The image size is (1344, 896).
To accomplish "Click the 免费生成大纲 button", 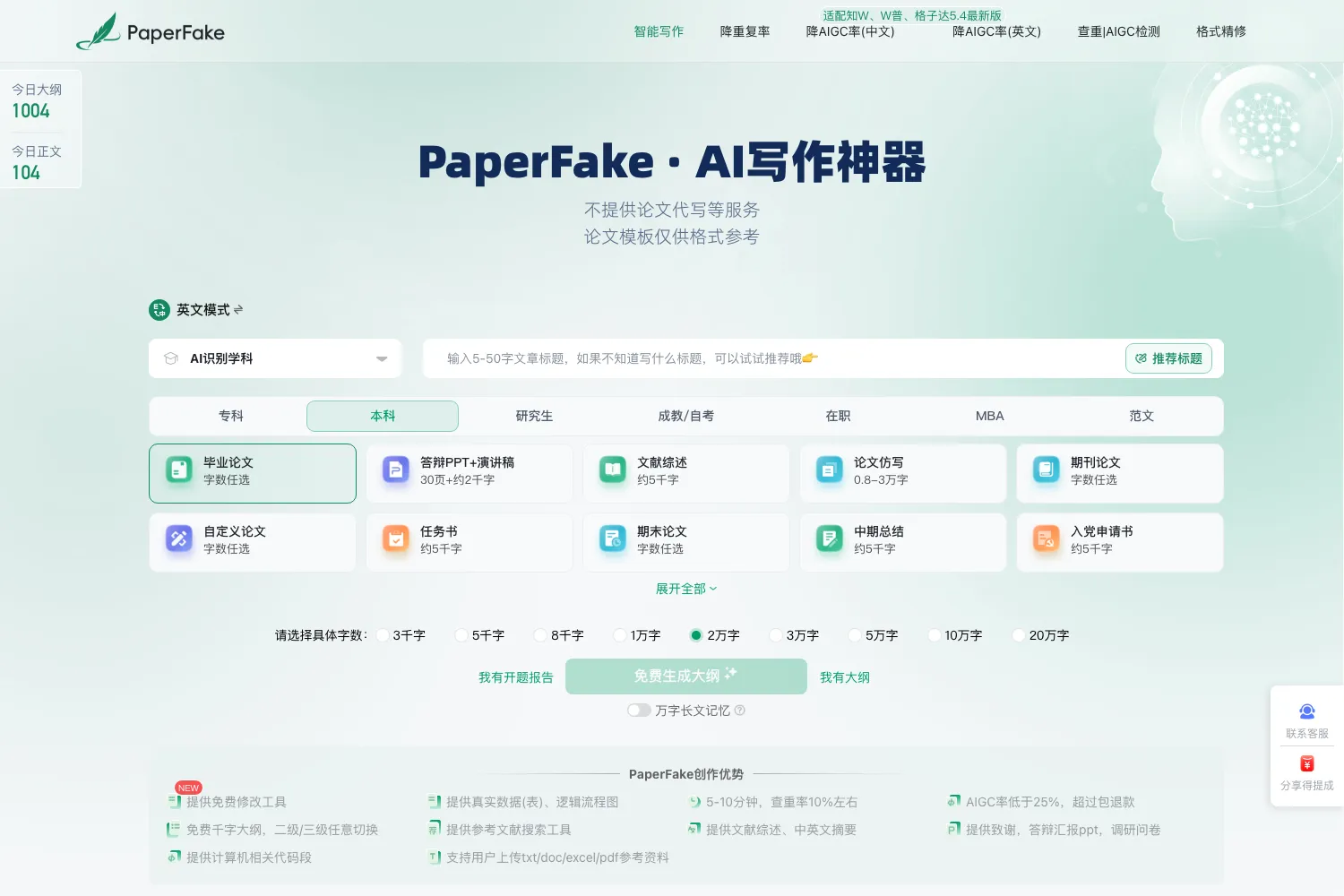I will click(686, 676).
